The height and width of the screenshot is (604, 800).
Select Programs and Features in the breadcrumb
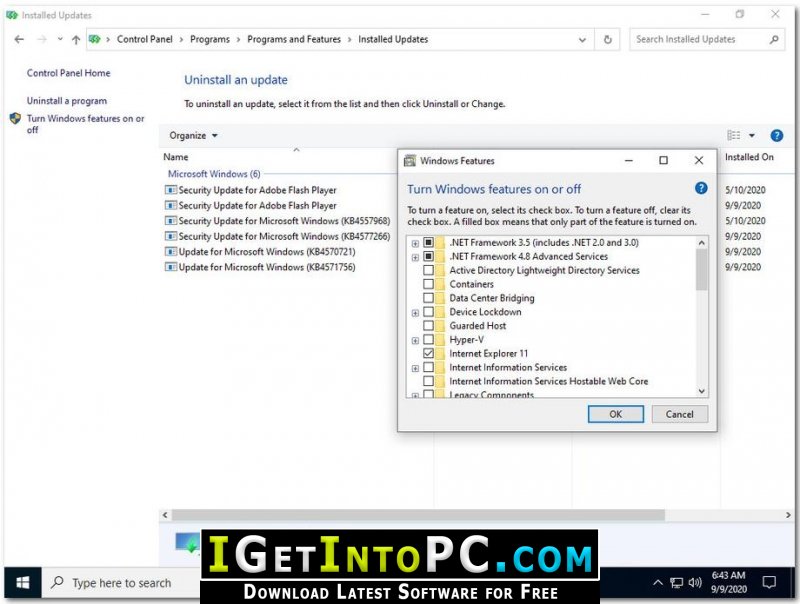tap(294, 39)
